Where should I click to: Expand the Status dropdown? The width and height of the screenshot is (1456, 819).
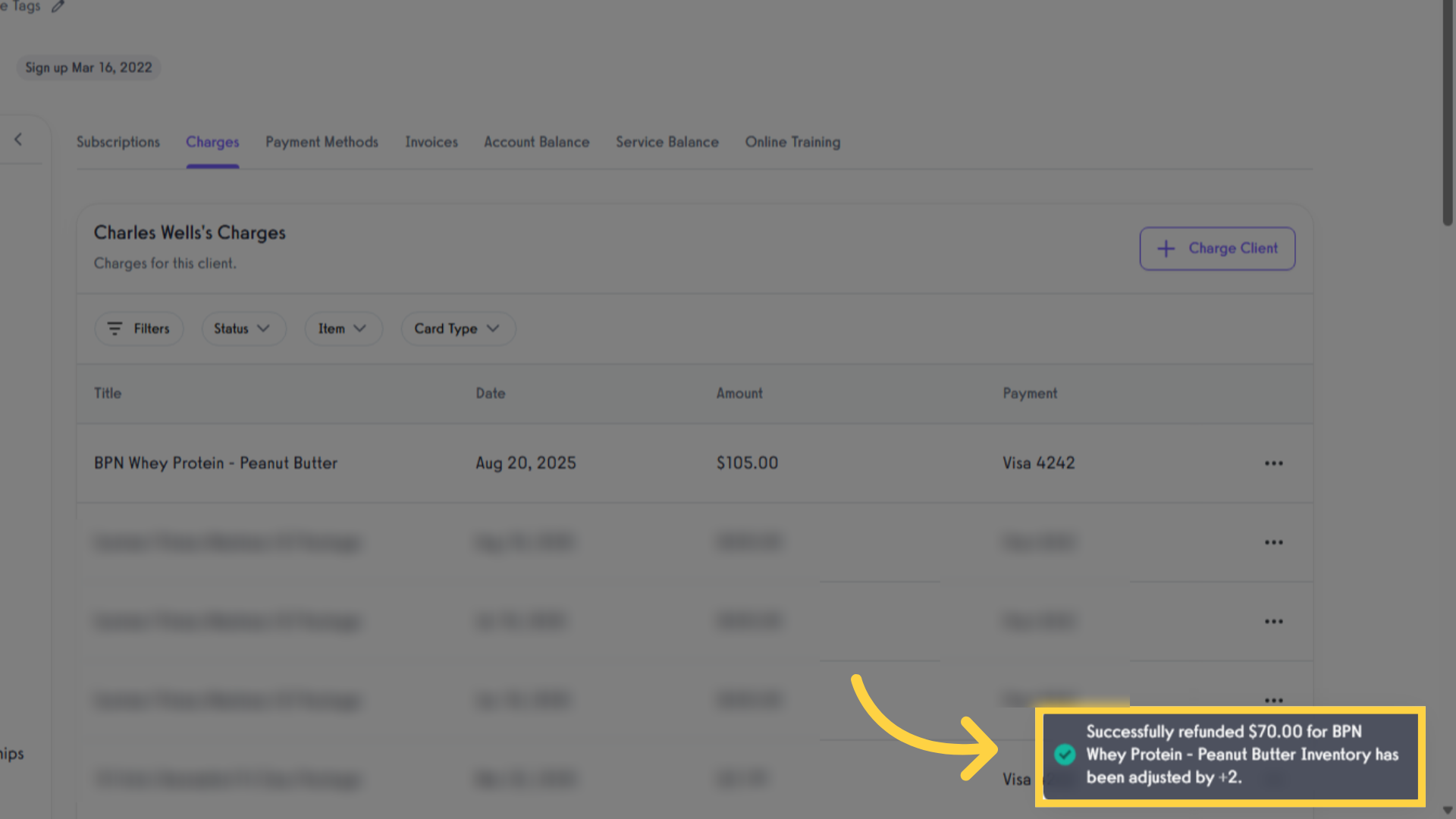243,328
